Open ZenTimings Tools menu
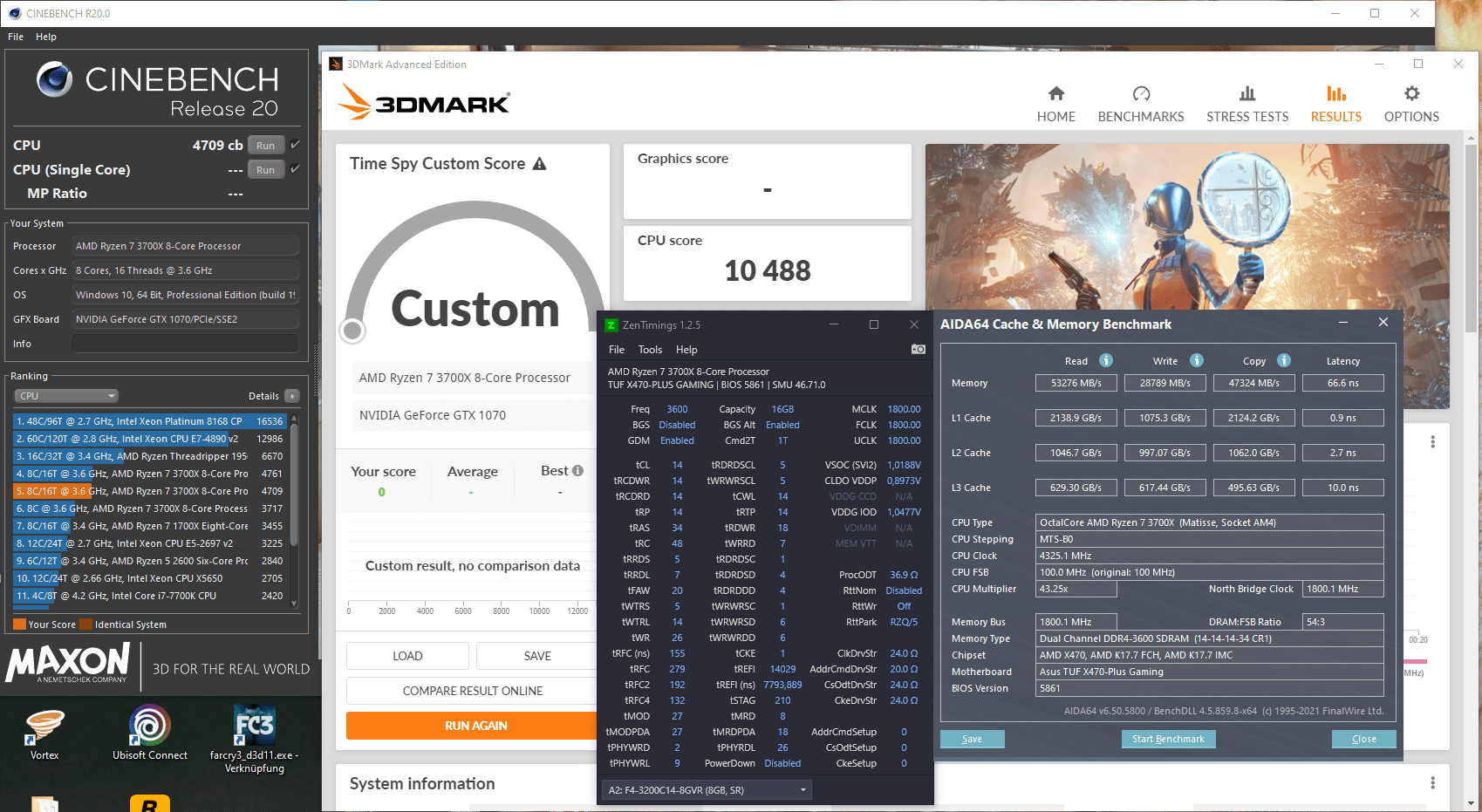 pos(650,350)
